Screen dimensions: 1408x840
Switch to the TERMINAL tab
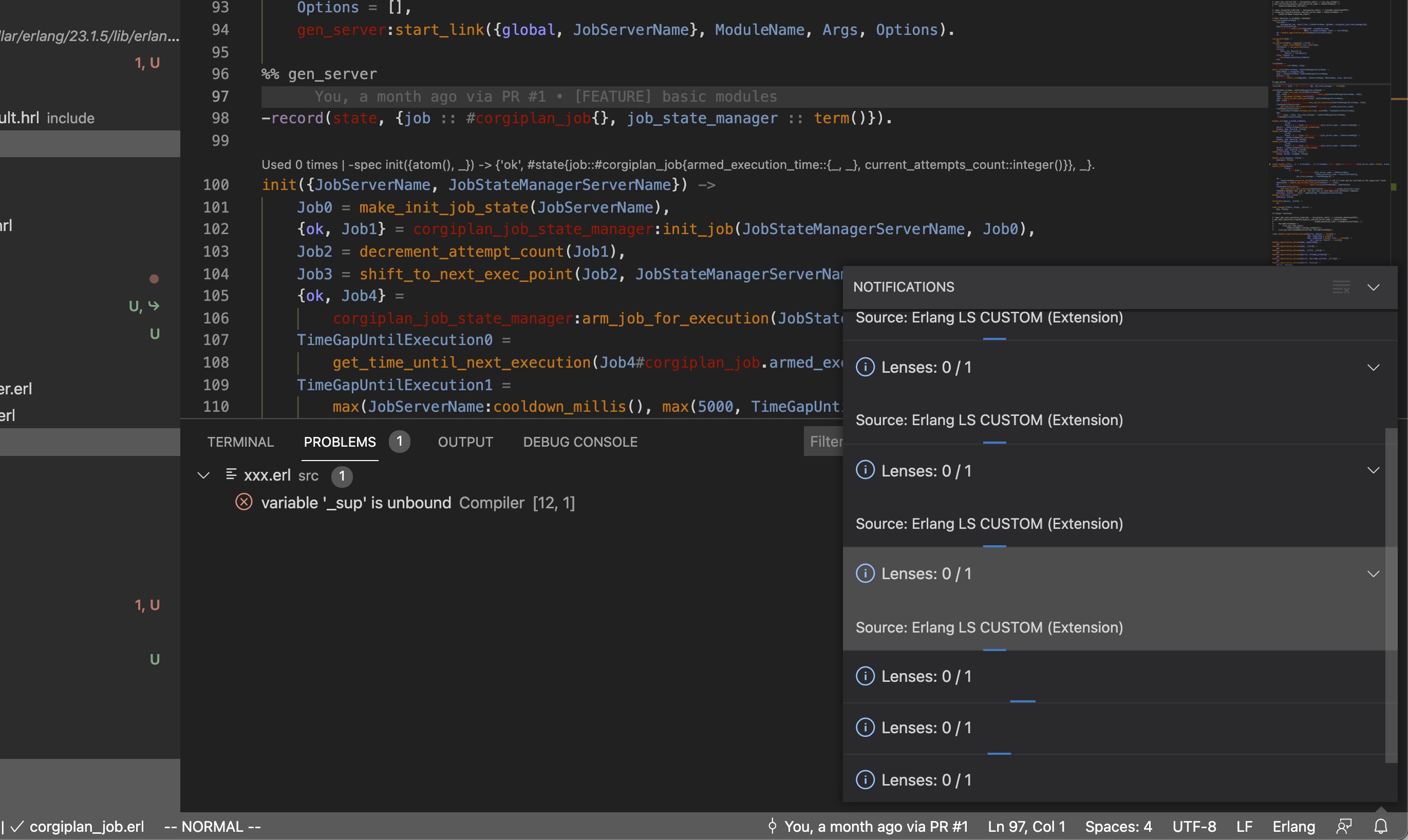(x=240, y=441)
